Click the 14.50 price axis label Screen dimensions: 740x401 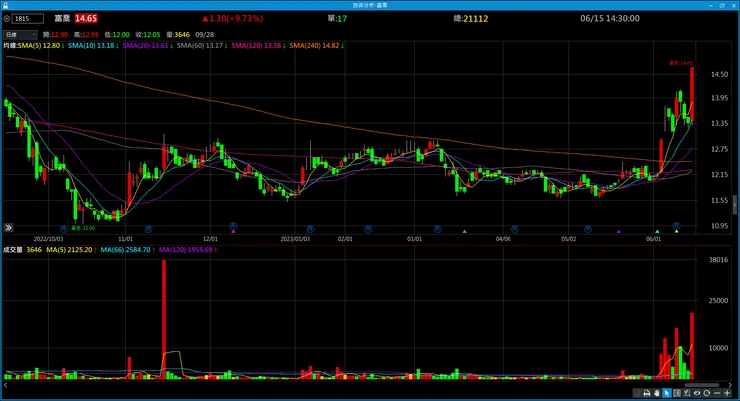tap(719, 75)
